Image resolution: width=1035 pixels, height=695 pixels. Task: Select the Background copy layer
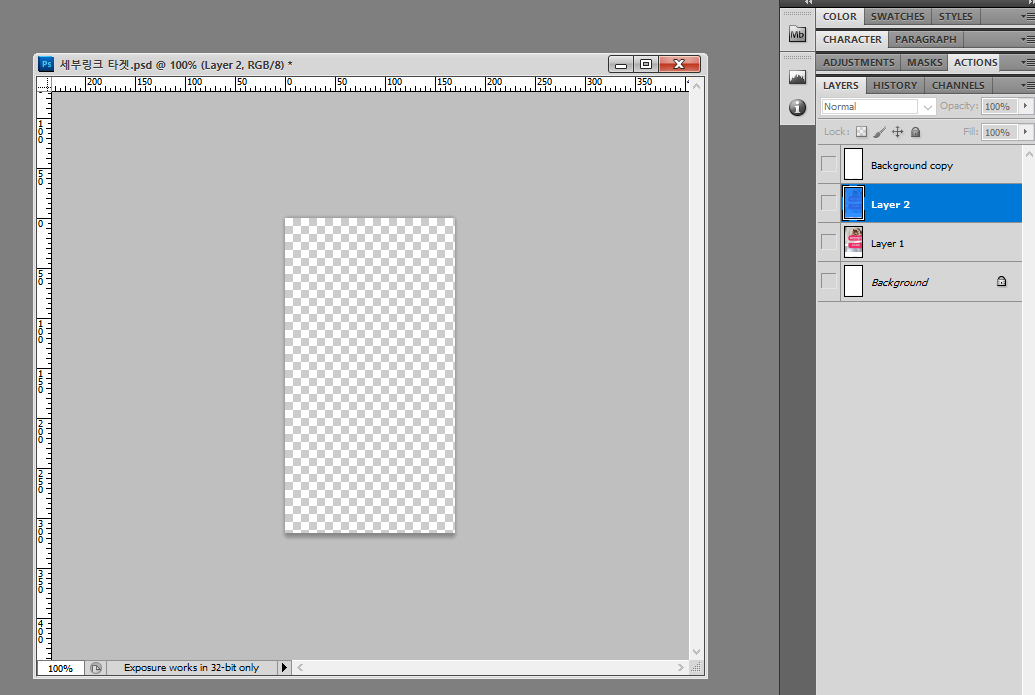click(919, 164)
